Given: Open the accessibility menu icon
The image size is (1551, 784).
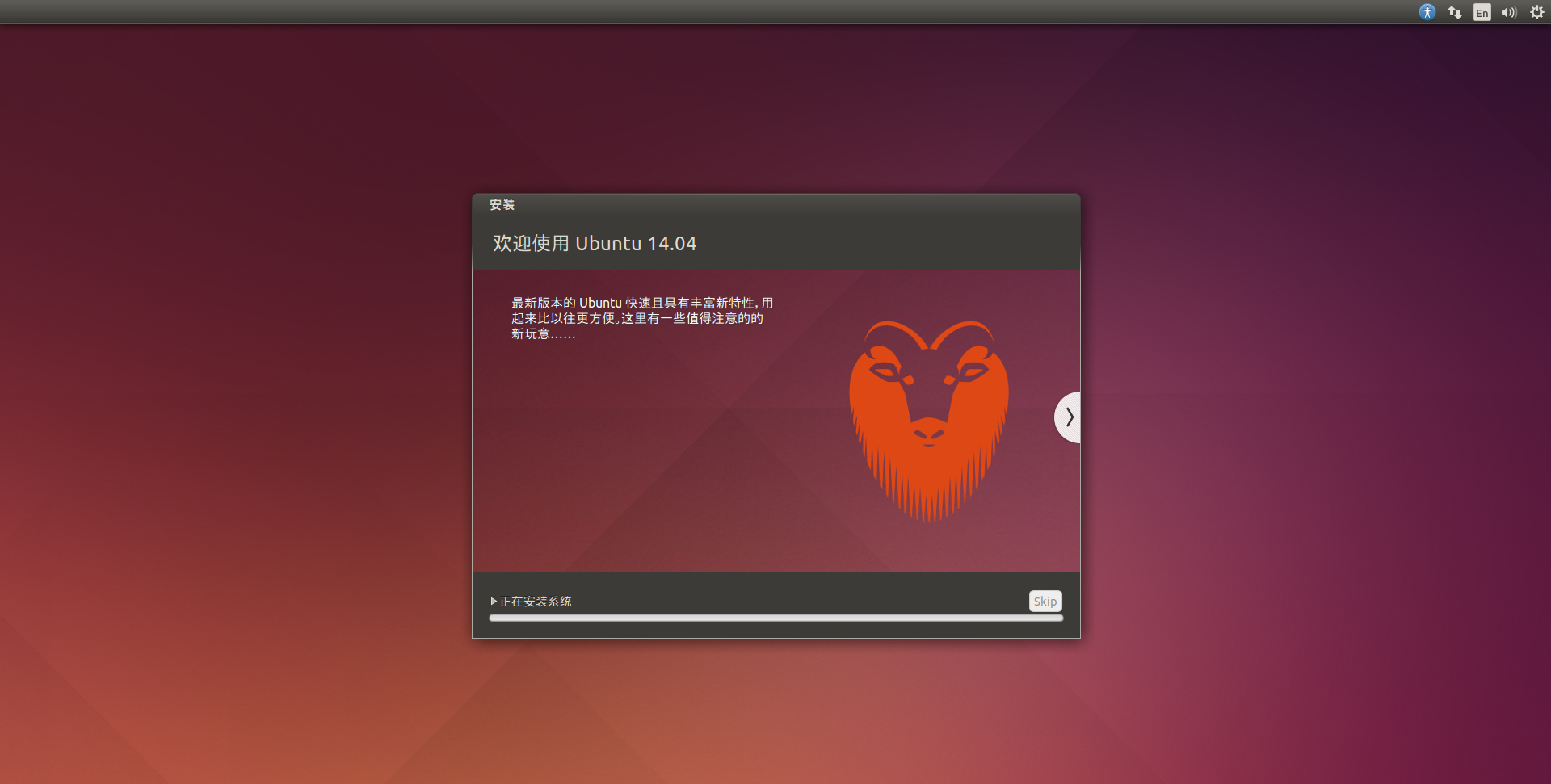Looking at the screenshot, I should coord(1427,12).
